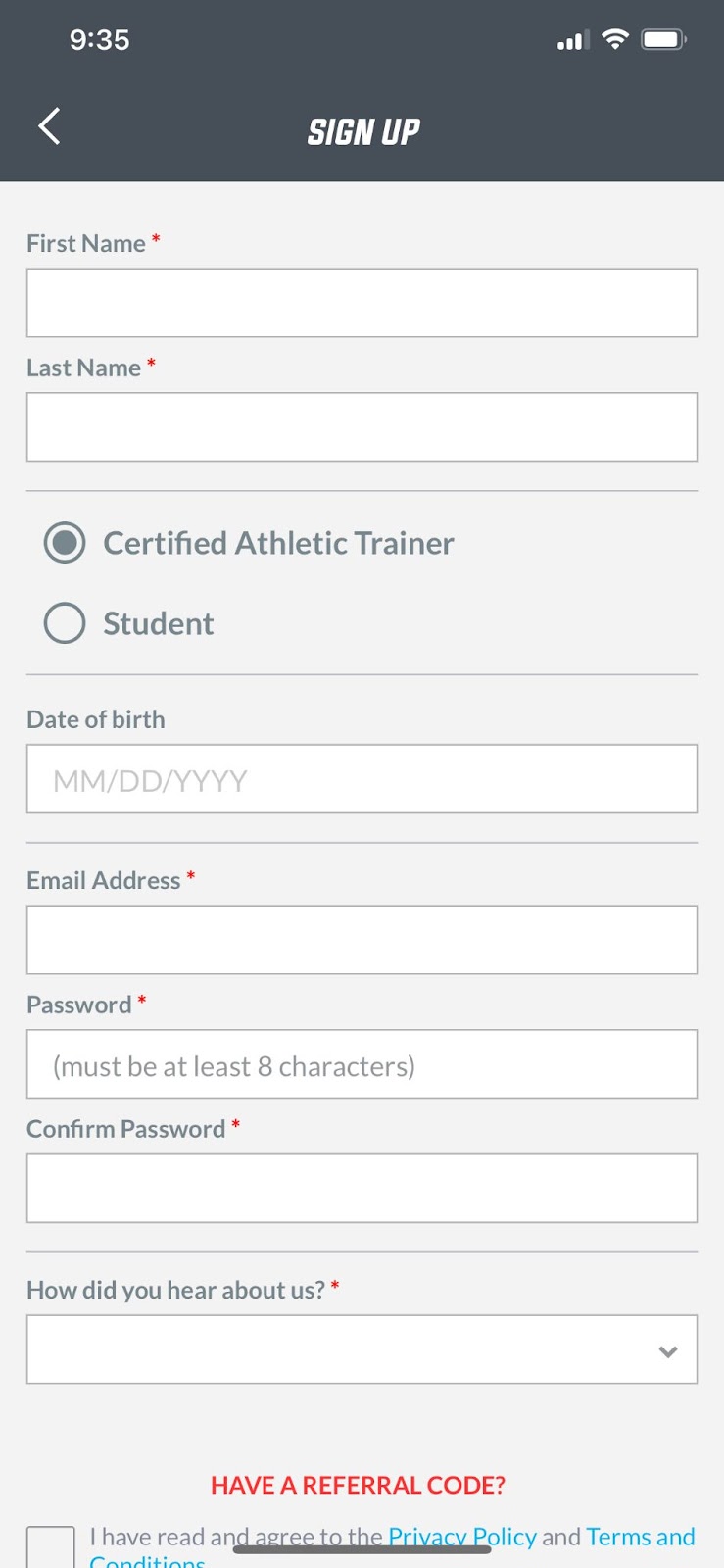Tap the cellular signal bars icon
The image size is (724, 1568).
pos(572,41)
